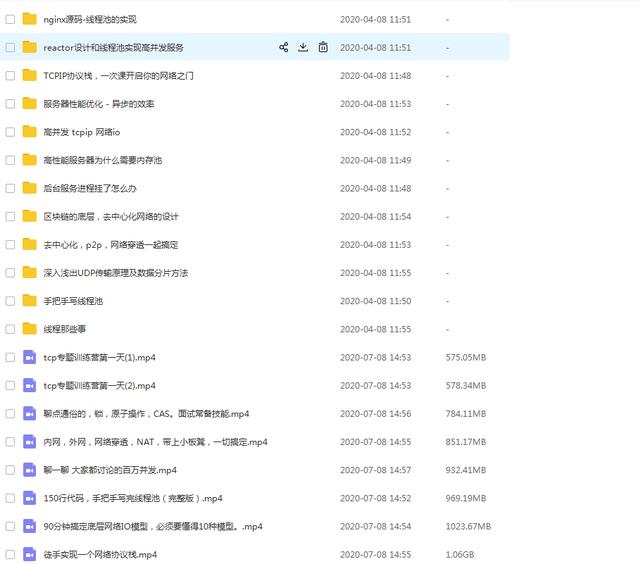
Task: Click the file size 578.34MB
Action: (x=466, y=386)
